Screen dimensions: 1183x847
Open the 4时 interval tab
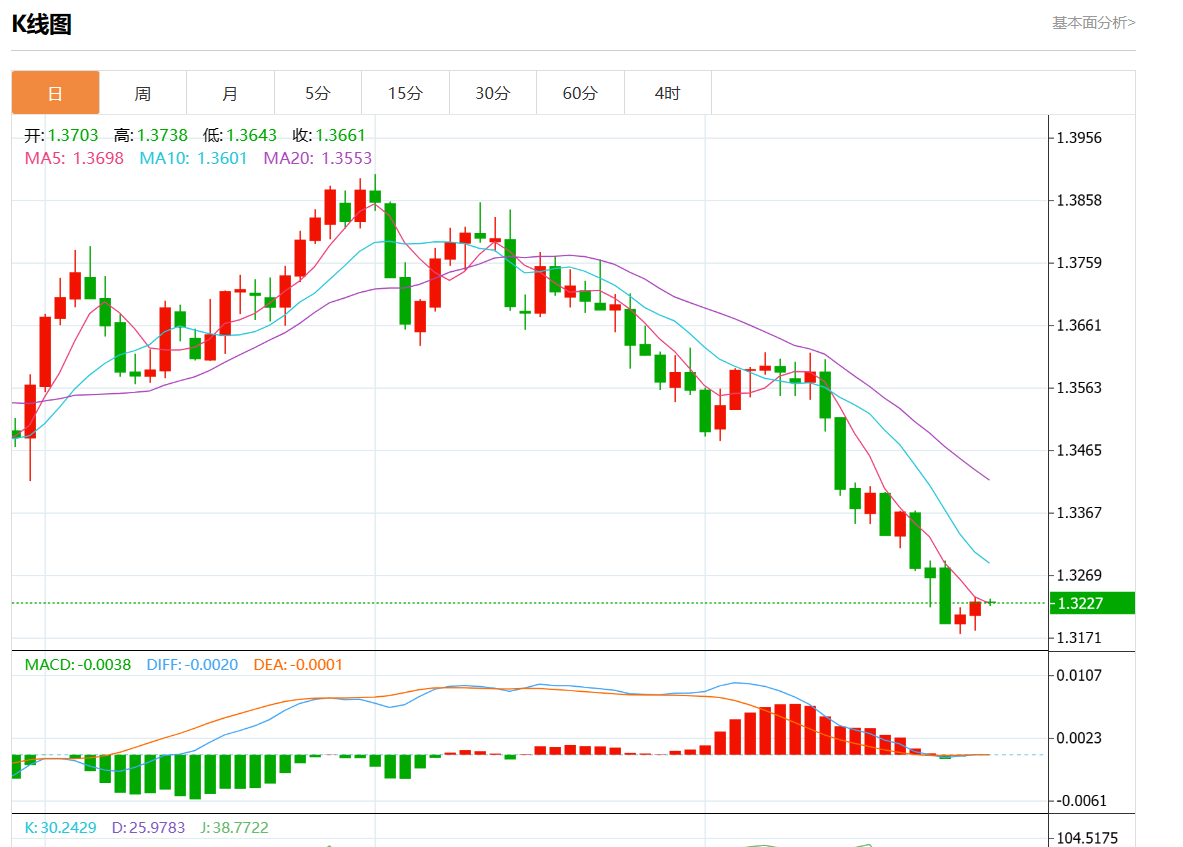[668, 93]
